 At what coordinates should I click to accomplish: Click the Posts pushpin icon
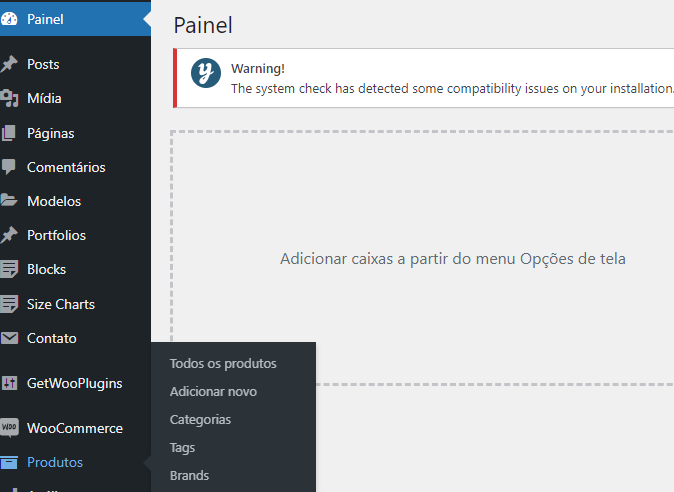[x=10, y=64]
